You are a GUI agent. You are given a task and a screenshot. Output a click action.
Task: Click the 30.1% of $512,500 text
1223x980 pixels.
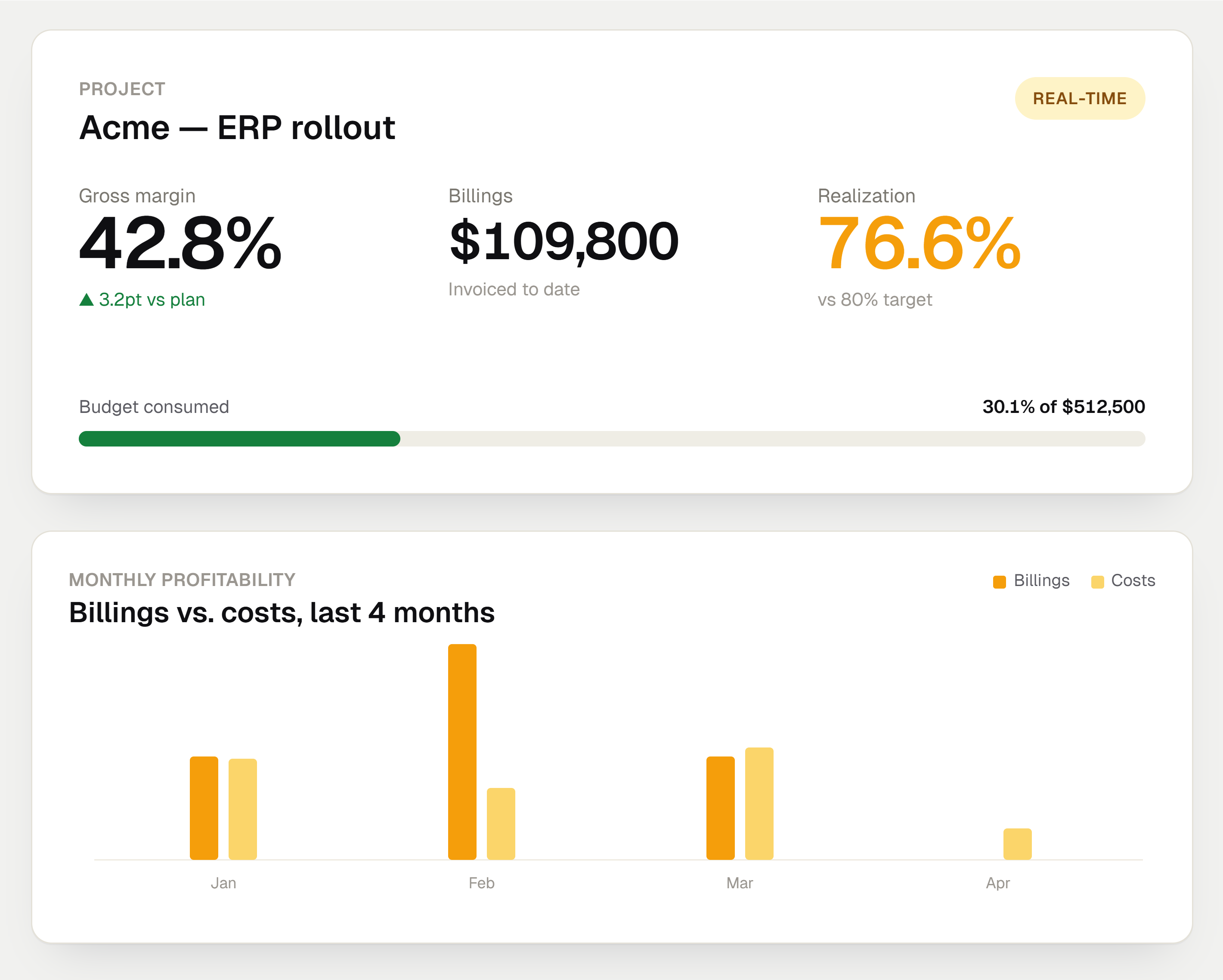[1064, 407]
